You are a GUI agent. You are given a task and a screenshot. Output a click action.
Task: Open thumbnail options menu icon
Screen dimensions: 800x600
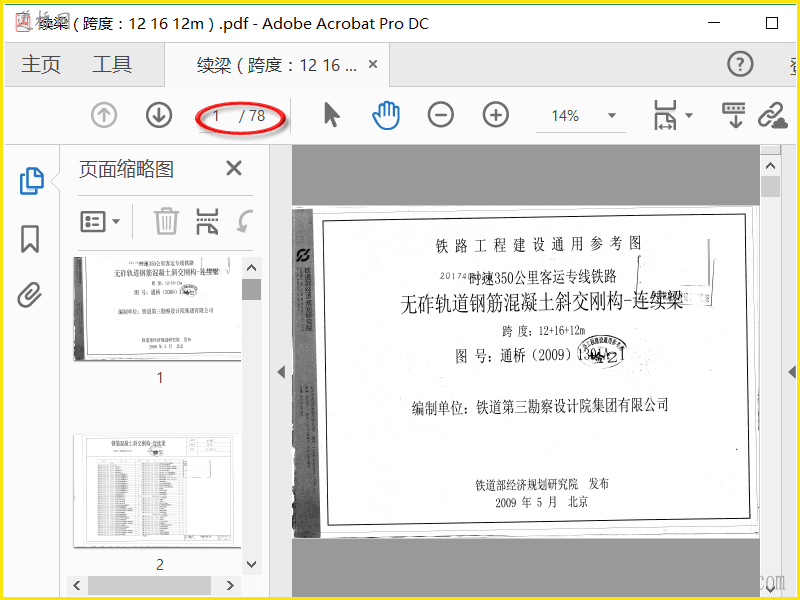point(100,222)
